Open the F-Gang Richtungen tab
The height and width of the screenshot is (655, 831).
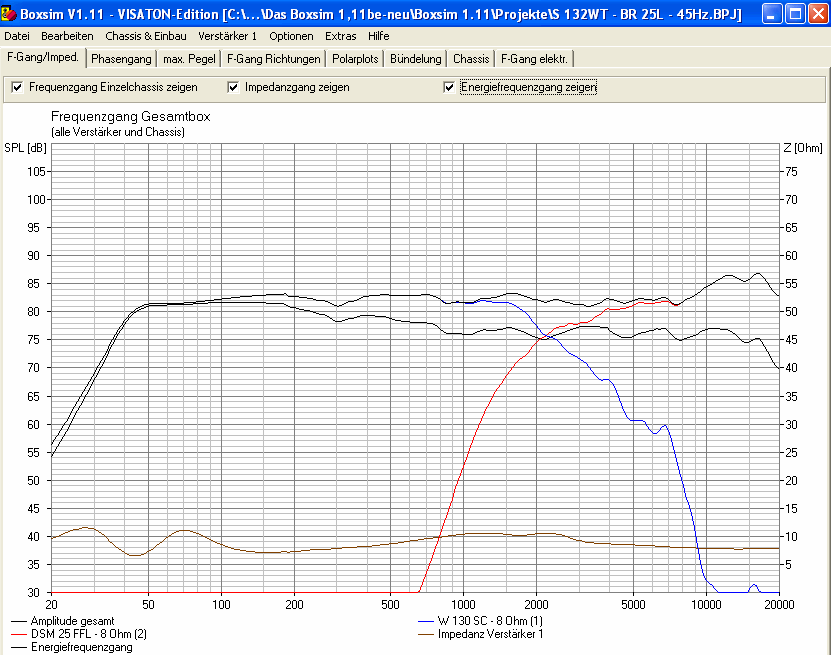(x=273, y=59)
